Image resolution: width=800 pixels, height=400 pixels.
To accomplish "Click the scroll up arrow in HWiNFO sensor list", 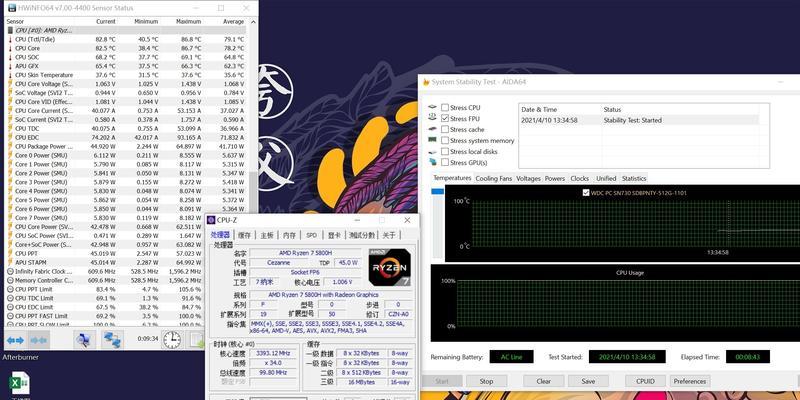I will pos(253,22).
